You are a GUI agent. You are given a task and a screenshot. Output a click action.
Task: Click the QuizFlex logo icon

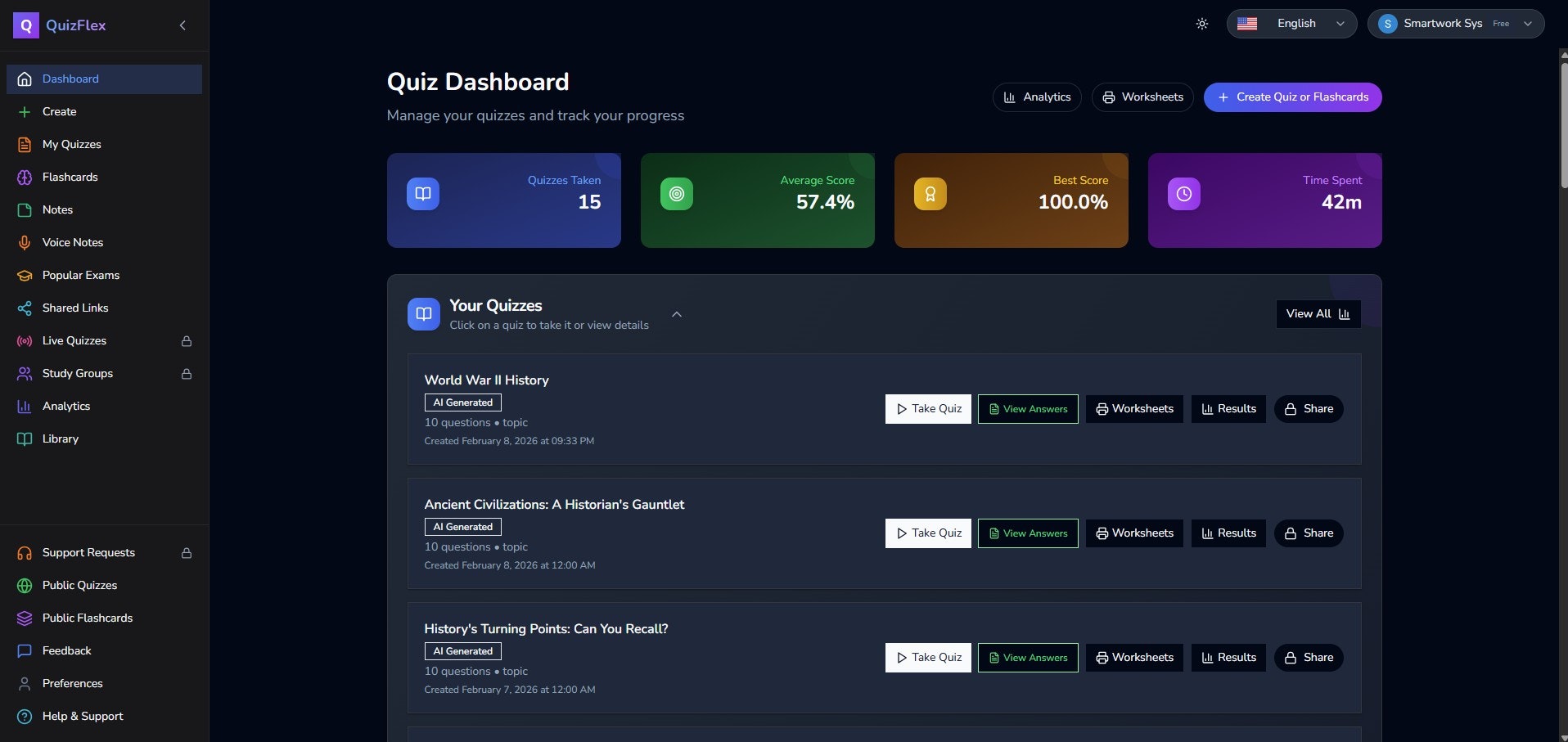25,25
